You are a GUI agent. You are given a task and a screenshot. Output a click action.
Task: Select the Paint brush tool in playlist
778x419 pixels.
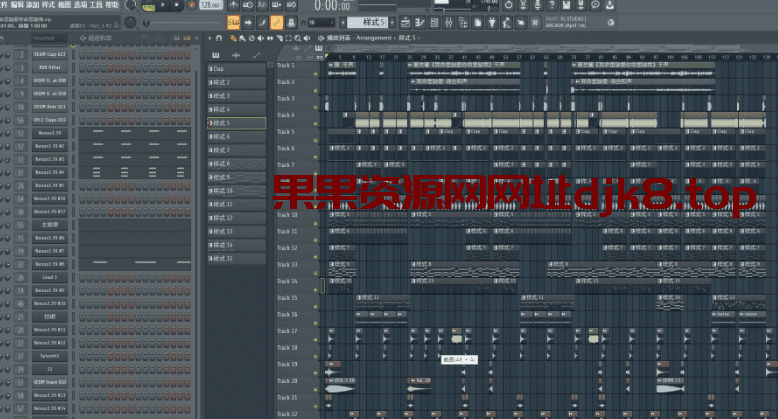tap(242, 38)
